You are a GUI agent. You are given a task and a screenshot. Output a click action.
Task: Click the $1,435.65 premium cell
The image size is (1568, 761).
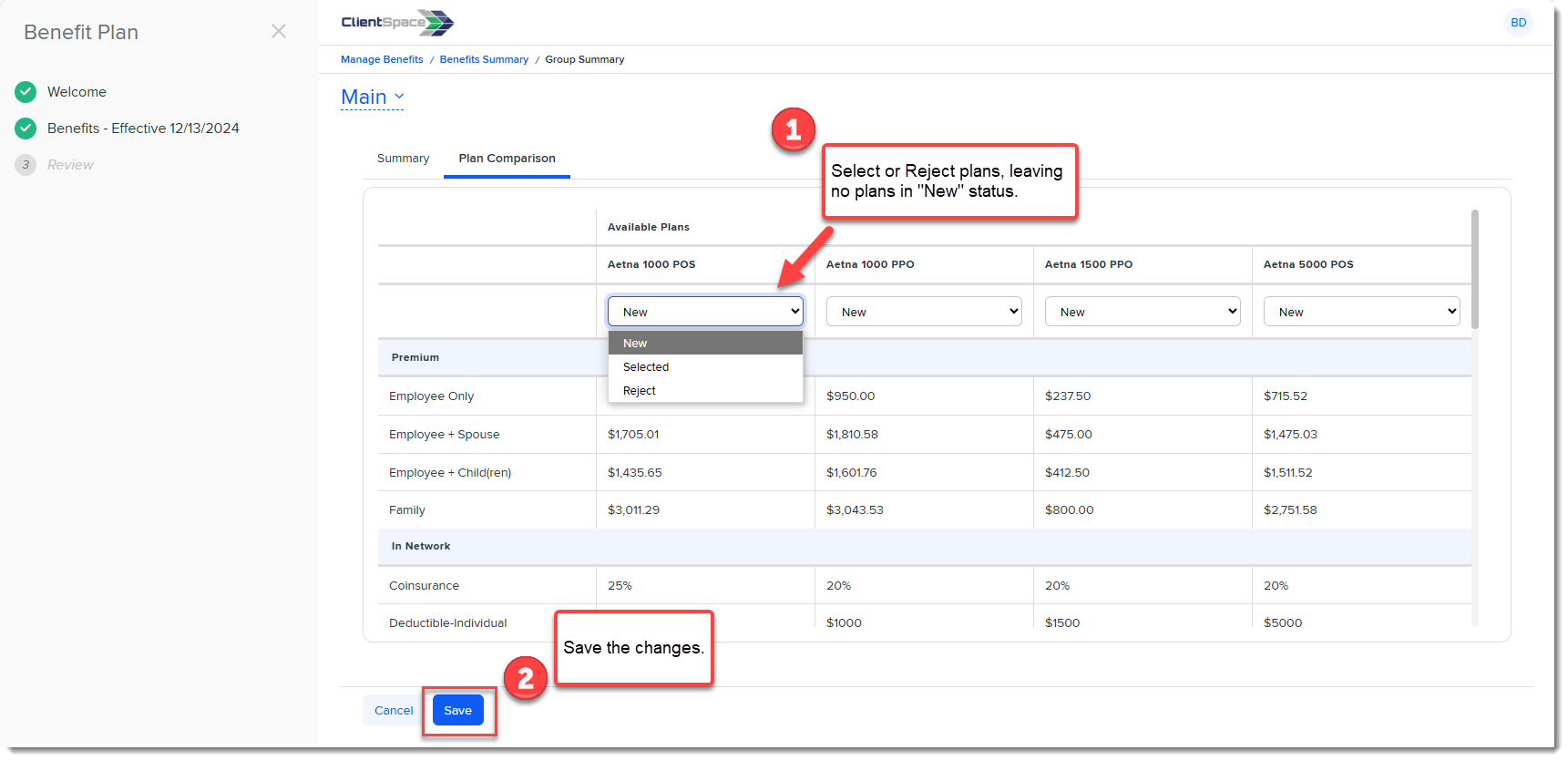pyautogui.click(x=635, y=473)
